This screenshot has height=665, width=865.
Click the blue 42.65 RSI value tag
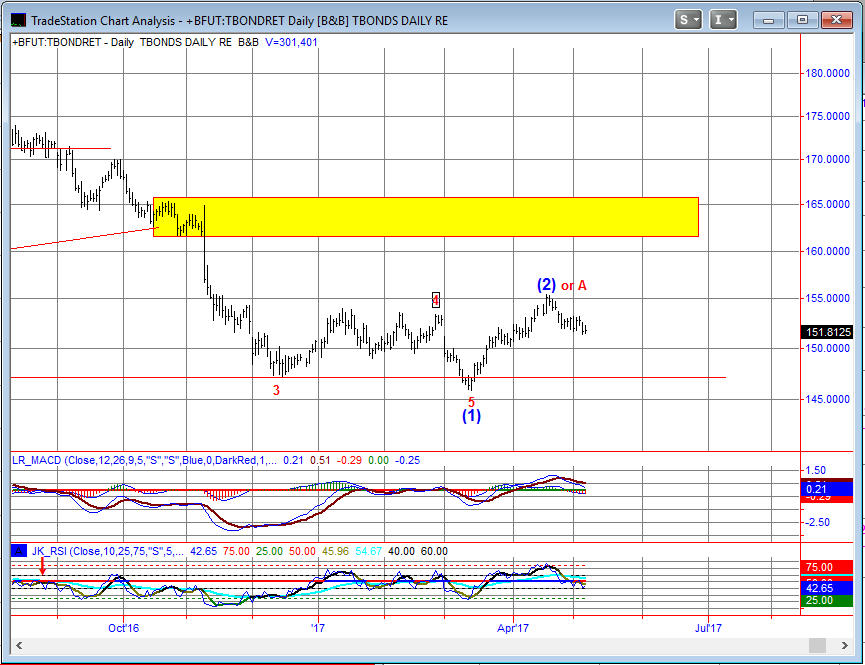pyautogui.click(x=826, y=588)
